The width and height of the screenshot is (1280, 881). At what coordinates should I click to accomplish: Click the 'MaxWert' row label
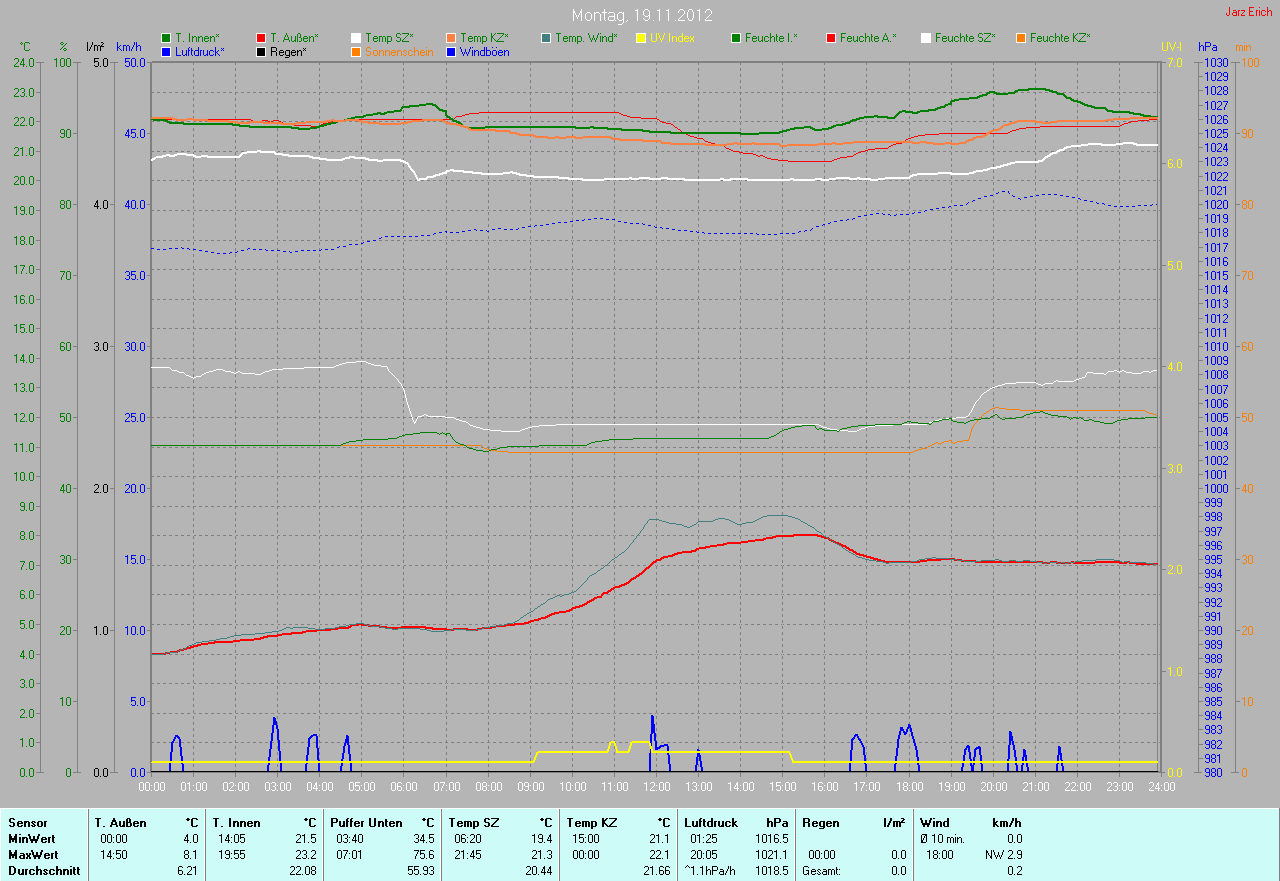click(x=33, y=855)
